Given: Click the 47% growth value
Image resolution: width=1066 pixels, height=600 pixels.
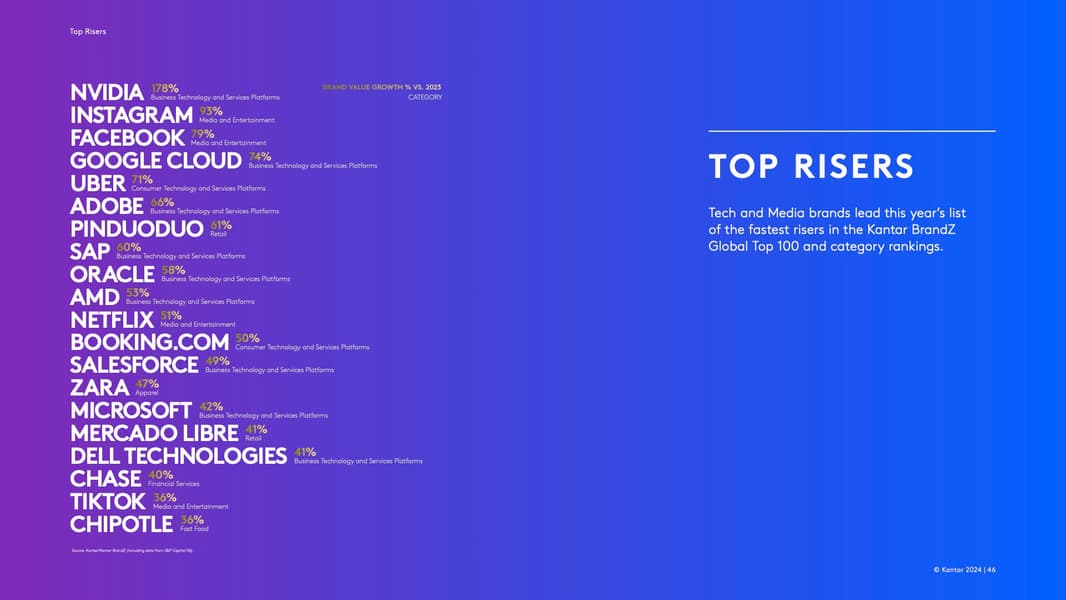Looking at the screenshot, I should [x=147, y=384].
